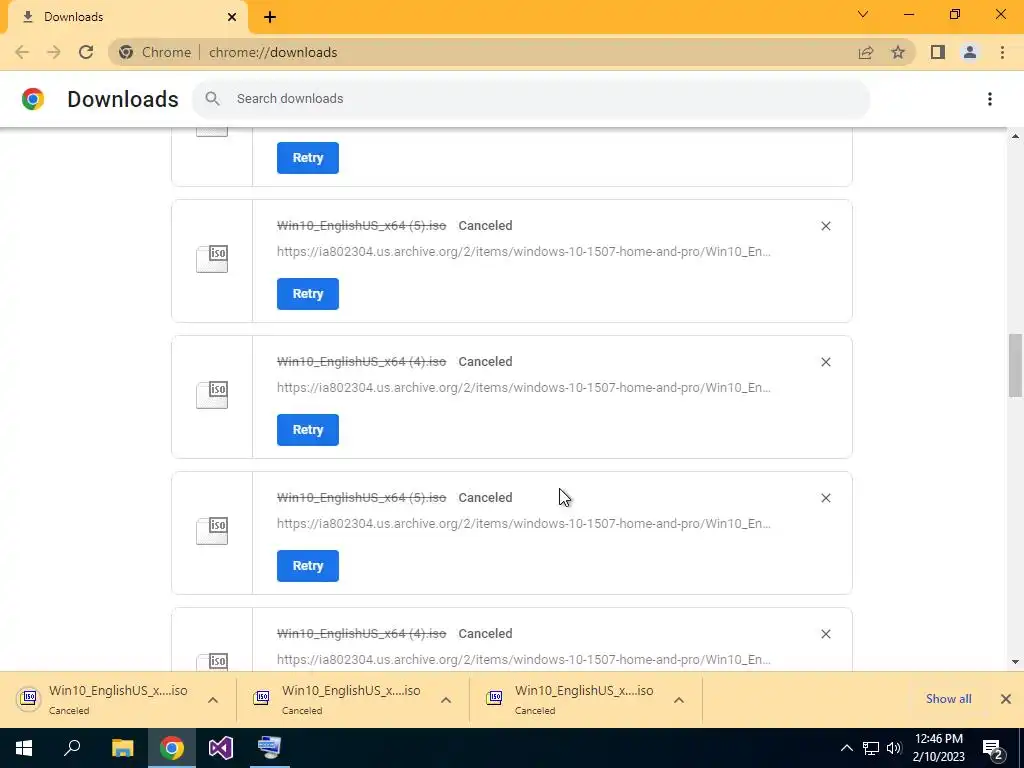Click the scrollbar down arrow
Screen dimensions: 1024x768
tap(1015, 662)
